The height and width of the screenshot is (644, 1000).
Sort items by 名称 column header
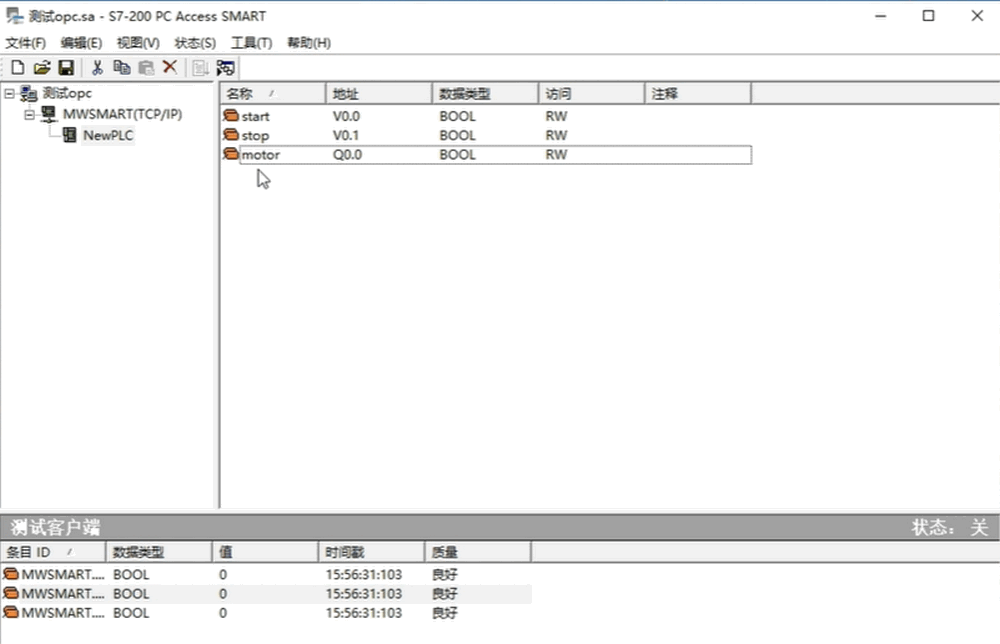pos(272,94)
